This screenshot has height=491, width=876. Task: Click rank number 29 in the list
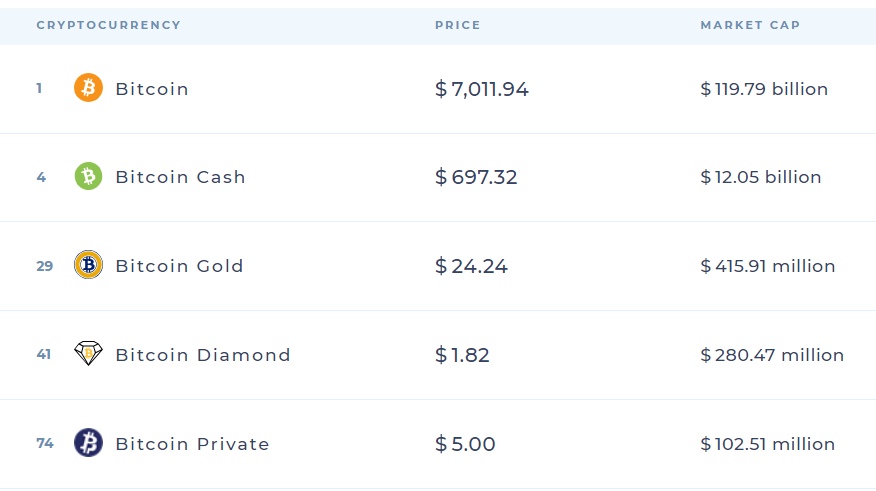pyautogui.click(x=45, y=266)
